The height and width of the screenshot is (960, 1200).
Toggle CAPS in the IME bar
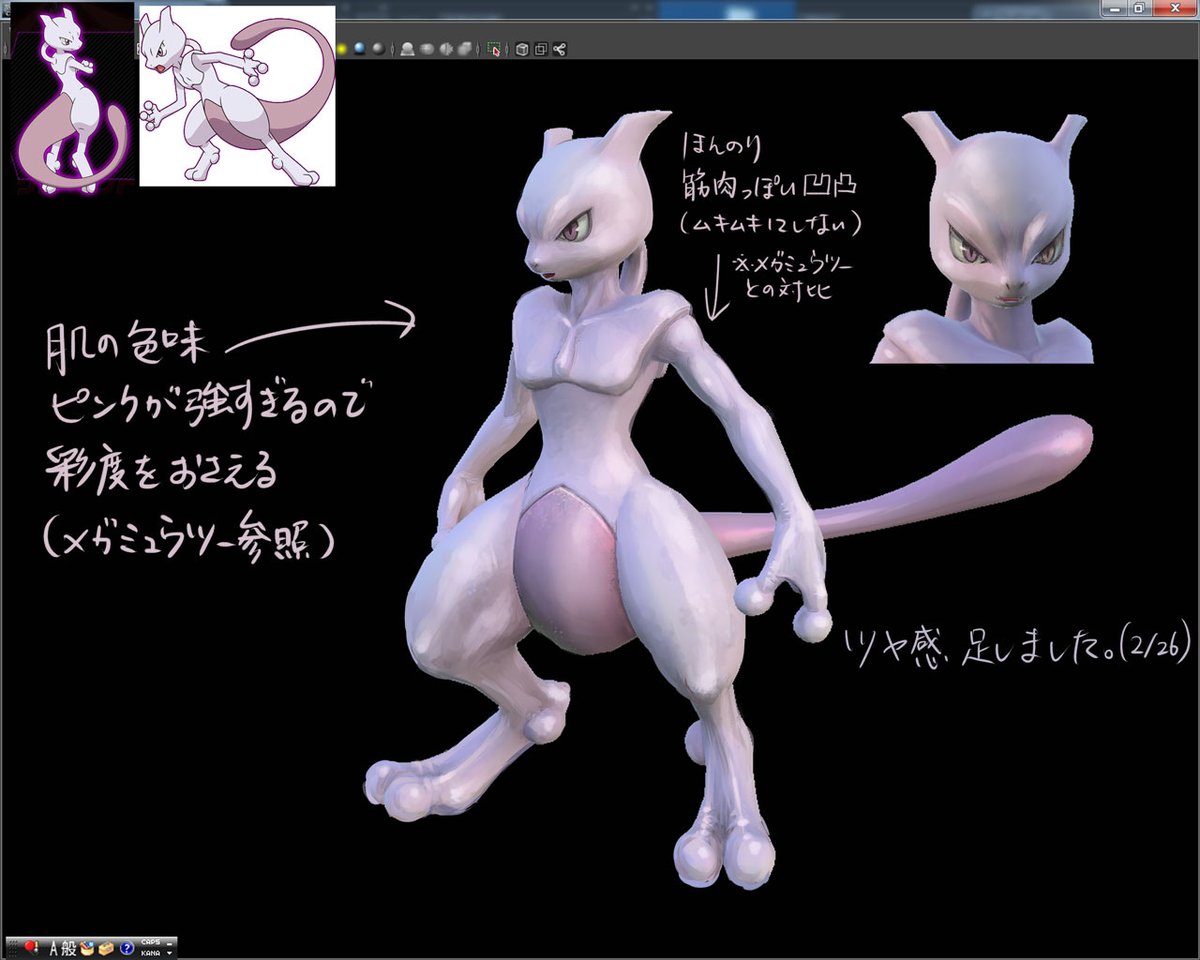[150, 942]
